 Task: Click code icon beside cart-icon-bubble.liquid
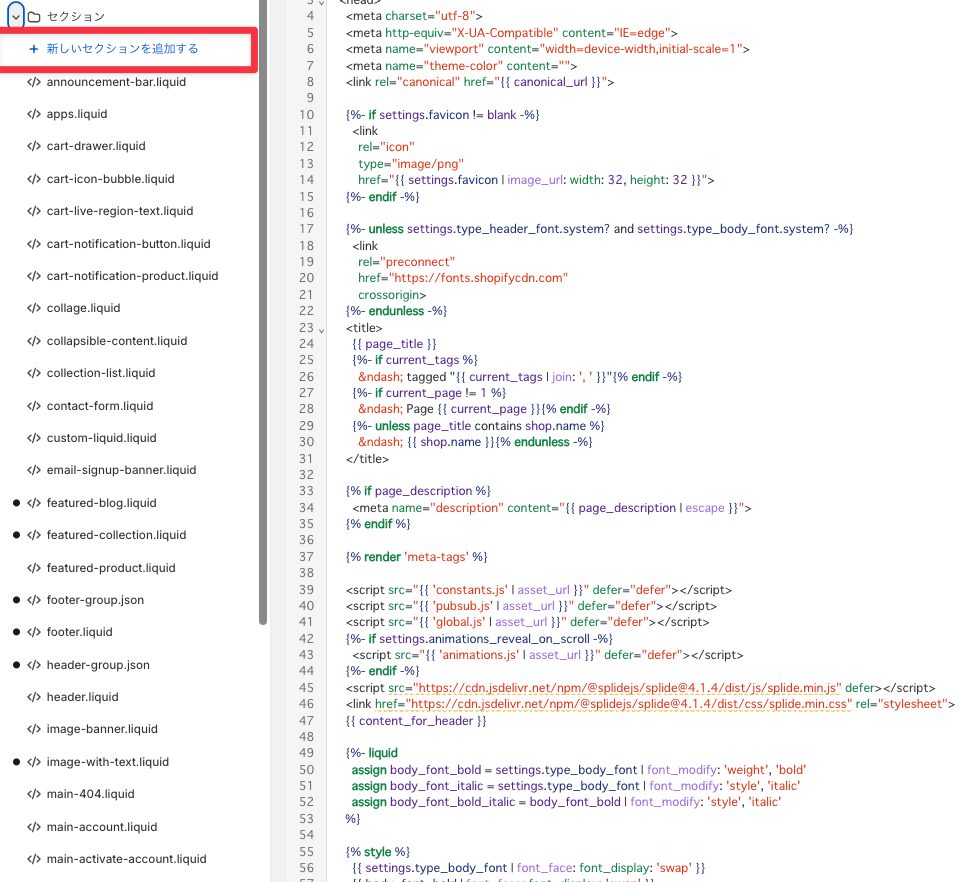point(34,179)
